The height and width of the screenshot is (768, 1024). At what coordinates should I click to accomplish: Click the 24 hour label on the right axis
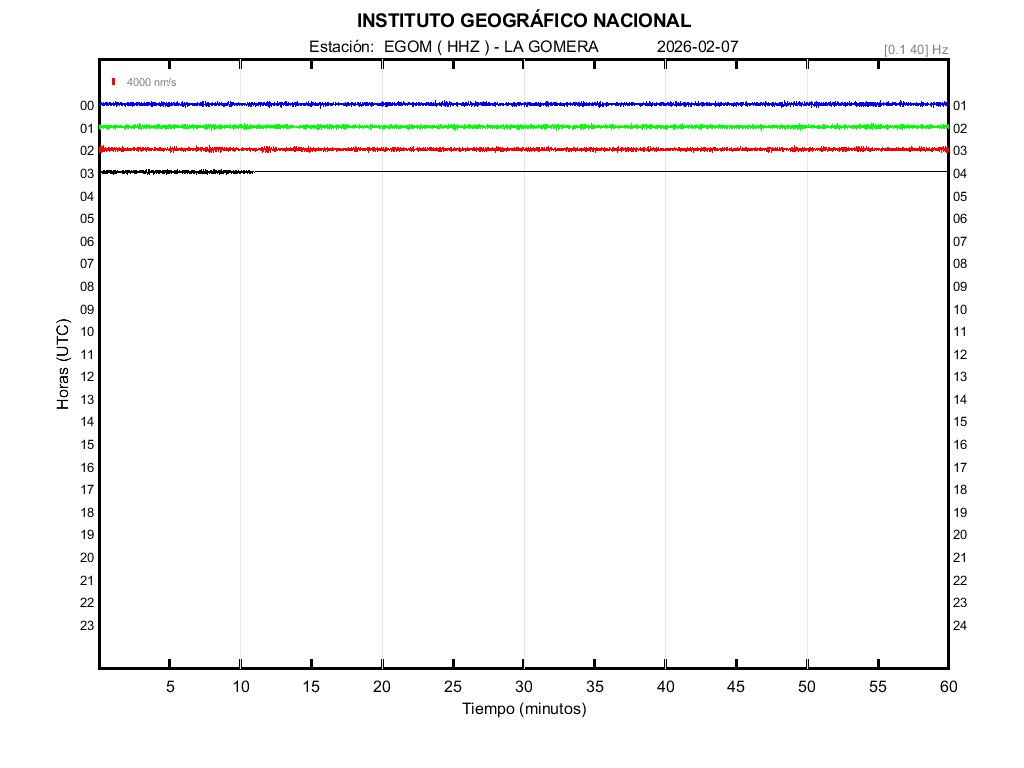point(960,626)
